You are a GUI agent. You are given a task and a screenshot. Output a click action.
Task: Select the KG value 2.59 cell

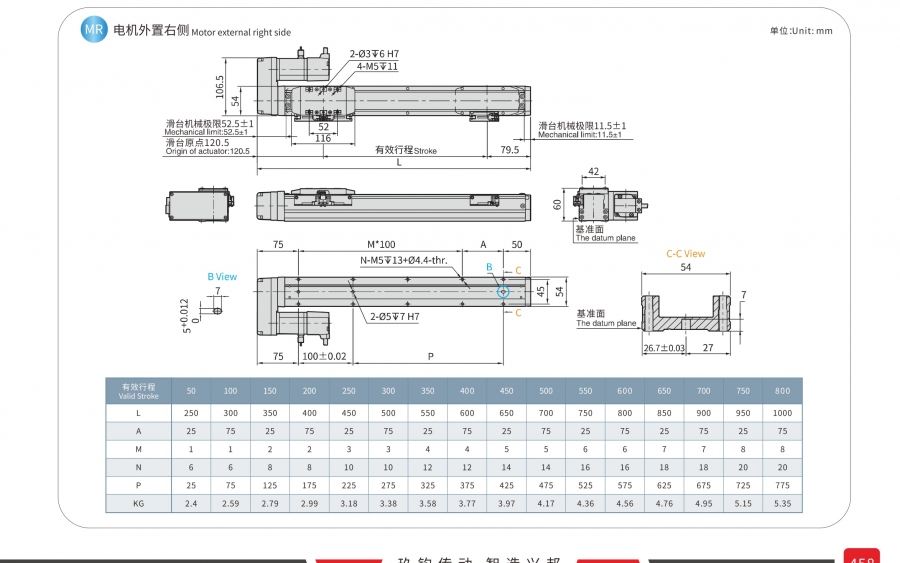(230, 503)
